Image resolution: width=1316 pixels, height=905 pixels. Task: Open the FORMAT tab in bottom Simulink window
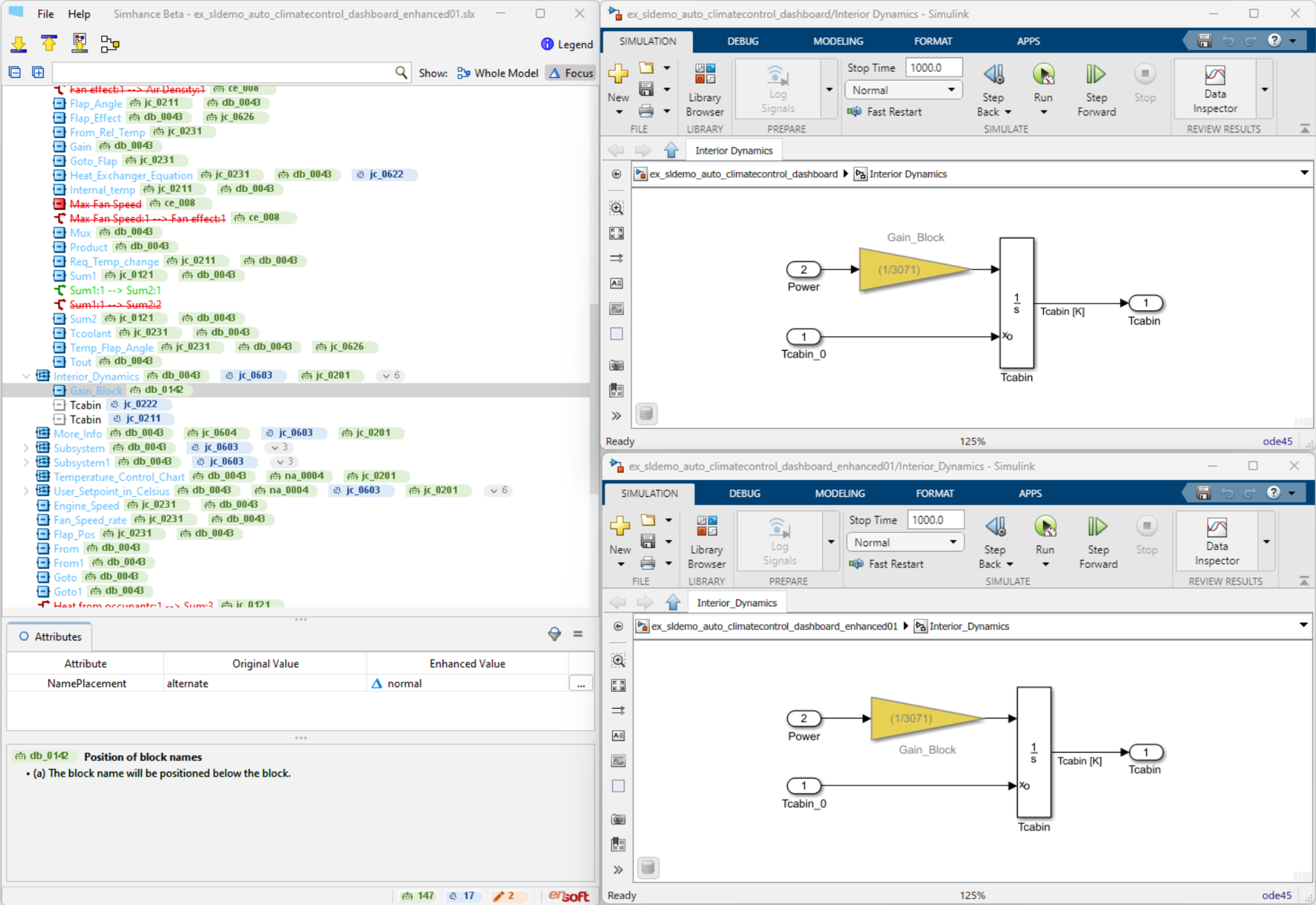pyautogui.click(x=934, y=494)
